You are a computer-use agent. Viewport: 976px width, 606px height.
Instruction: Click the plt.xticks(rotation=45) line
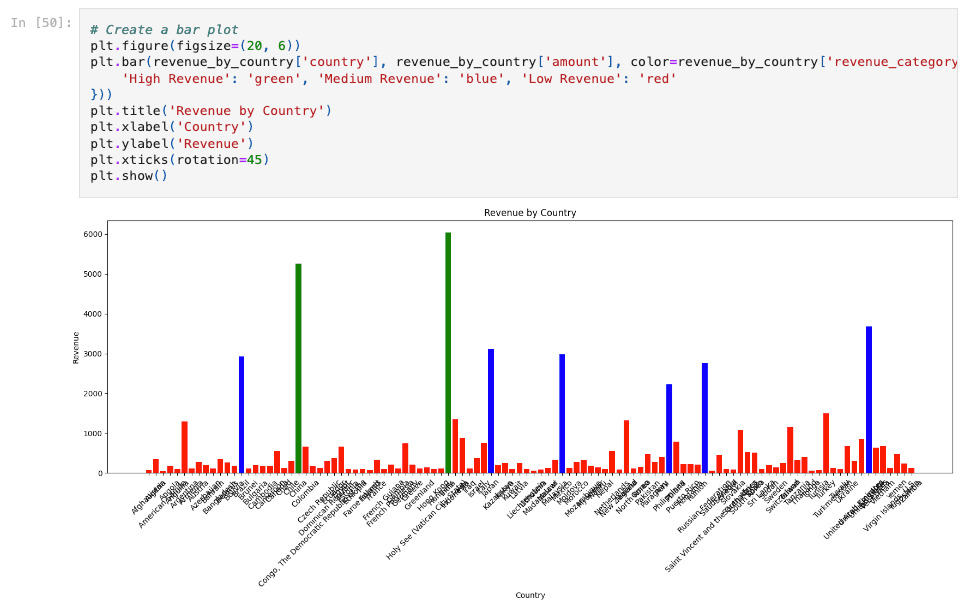tap(179, 159)
